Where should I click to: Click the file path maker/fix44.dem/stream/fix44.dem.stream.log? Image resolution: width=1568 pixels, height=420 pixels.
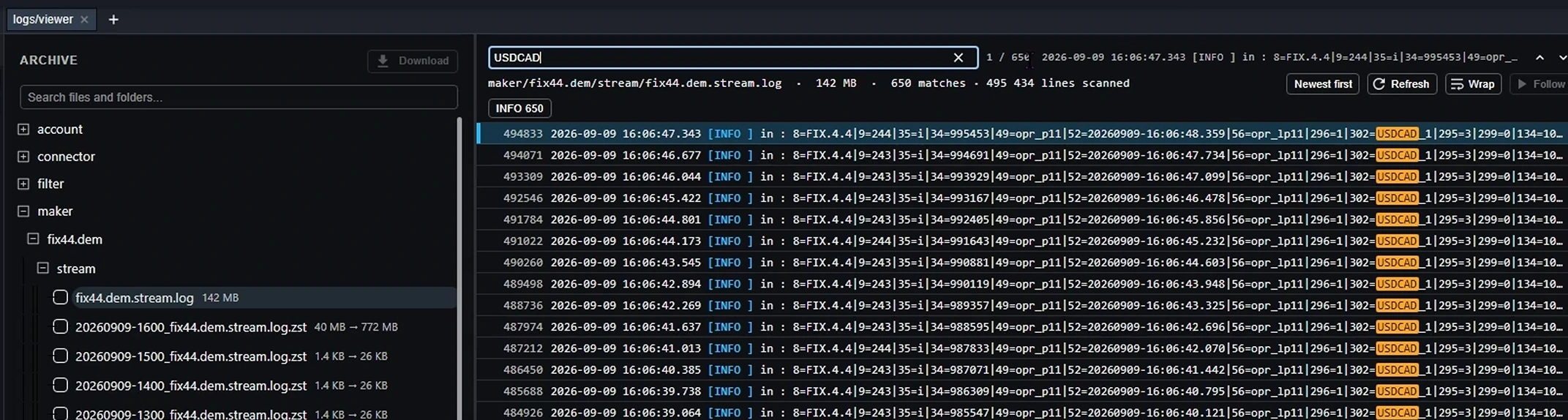(634, 83)
